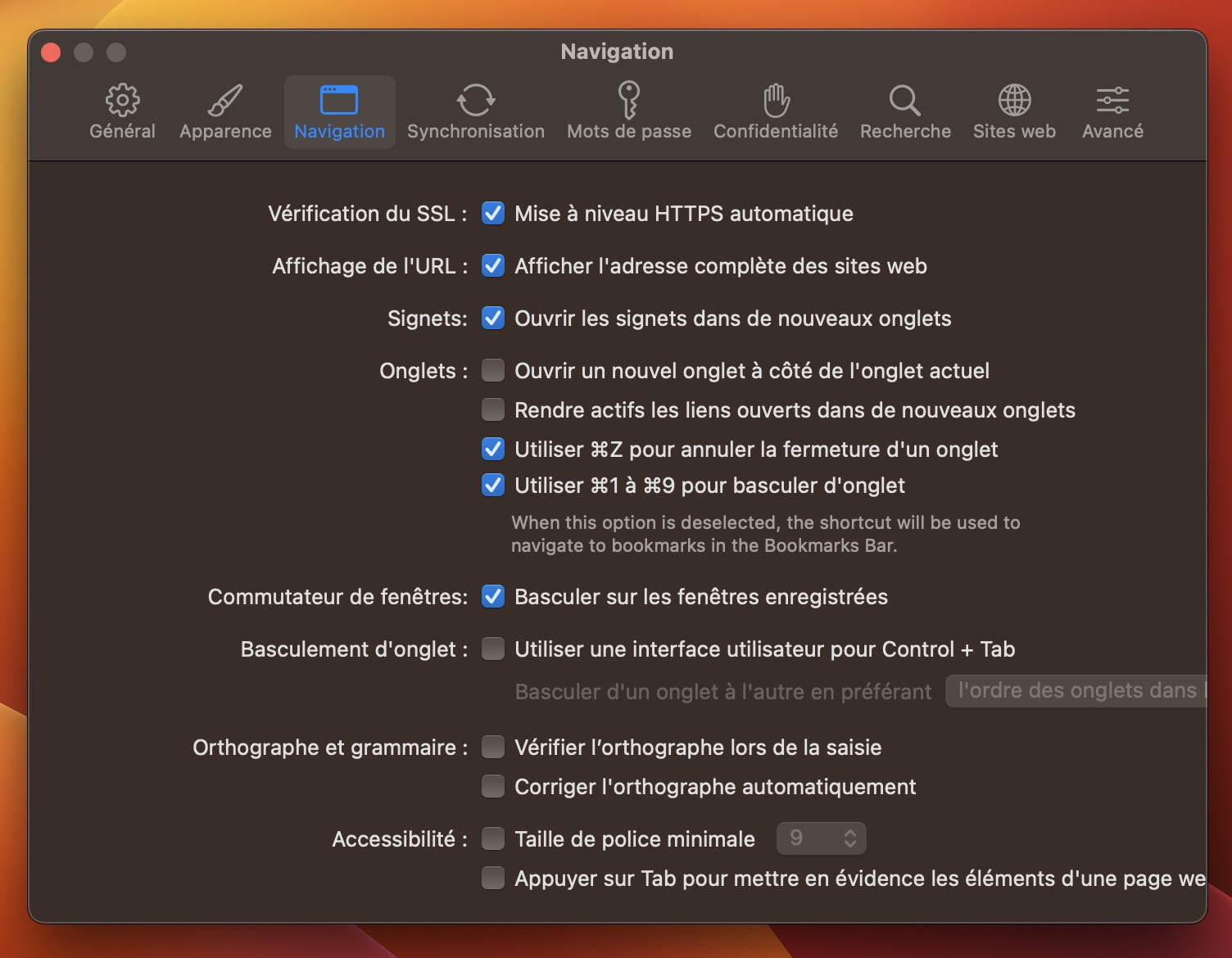Disable Mise à niveau HTTPS automatique
Screen dimensions: 1232x958
pyautogui.click(x=493, y=214)
